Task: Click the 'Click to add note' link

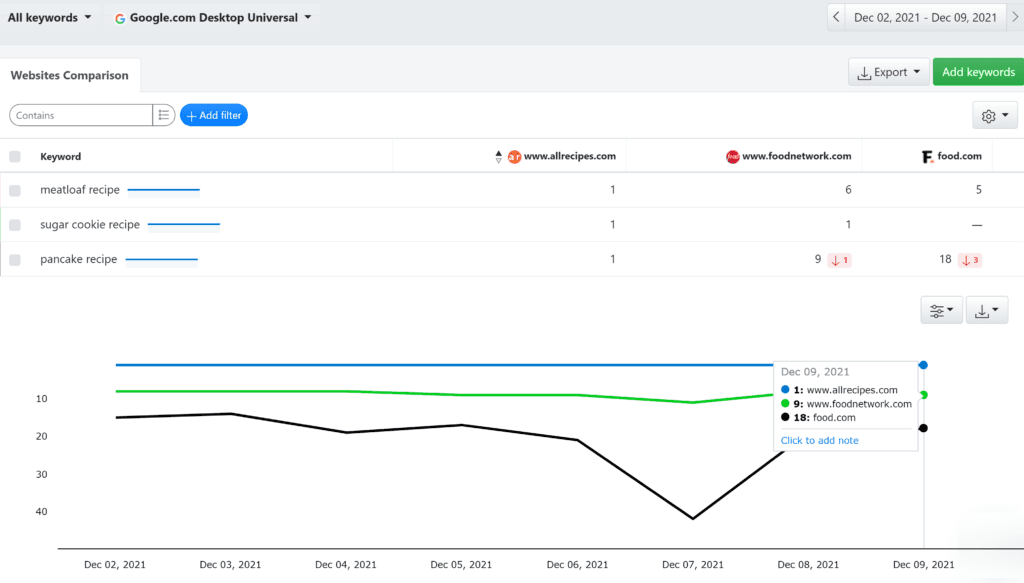Action: (x=820, y=440)
